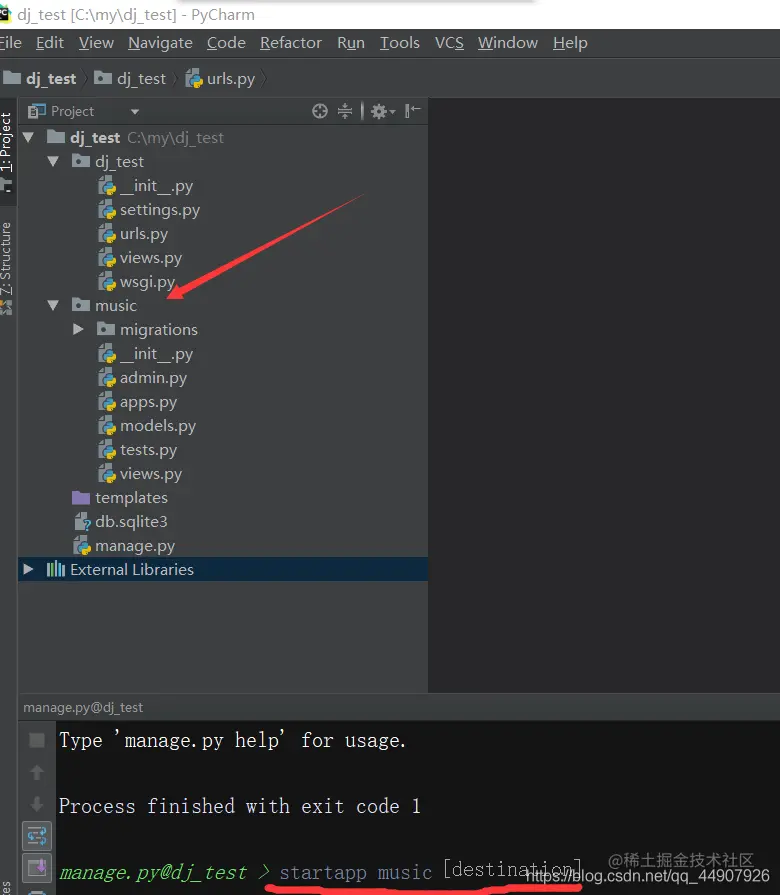Select apps.py in the music folder
The height and width of the screenshot is (895, 780).
click(138, 402)
